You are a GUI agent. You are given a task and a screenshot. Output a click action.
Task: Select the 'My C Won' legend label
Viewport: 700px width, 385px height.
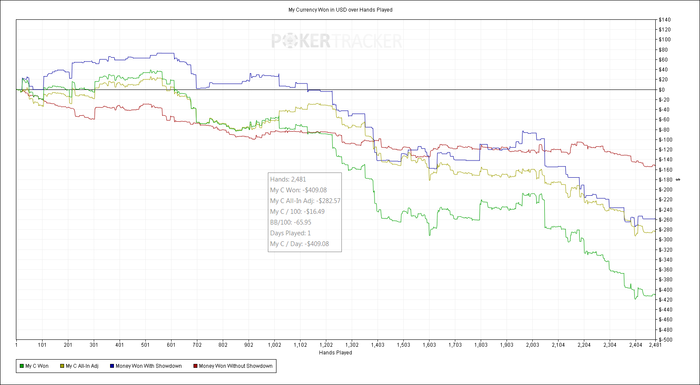pos(37,366)
